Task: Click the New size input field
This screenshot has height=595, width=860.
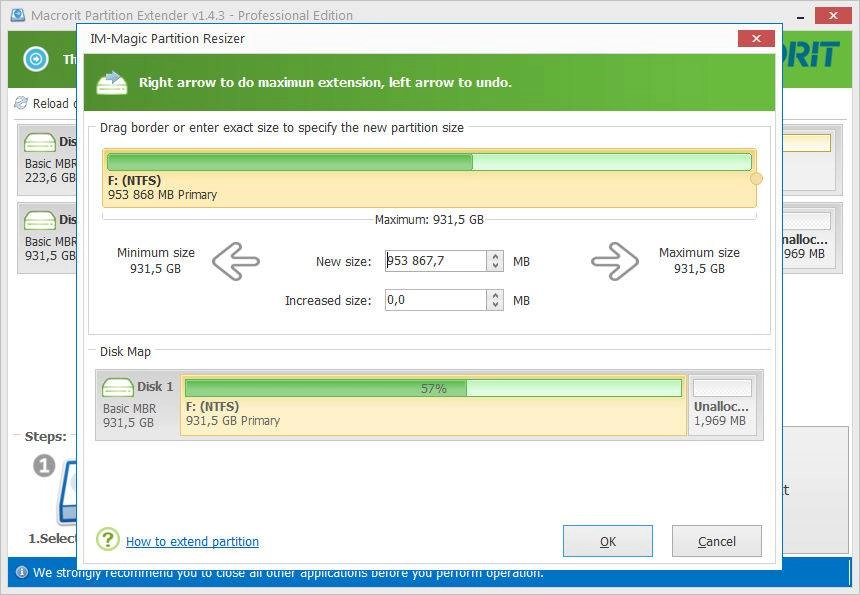Action: click(x=435, y=261)
